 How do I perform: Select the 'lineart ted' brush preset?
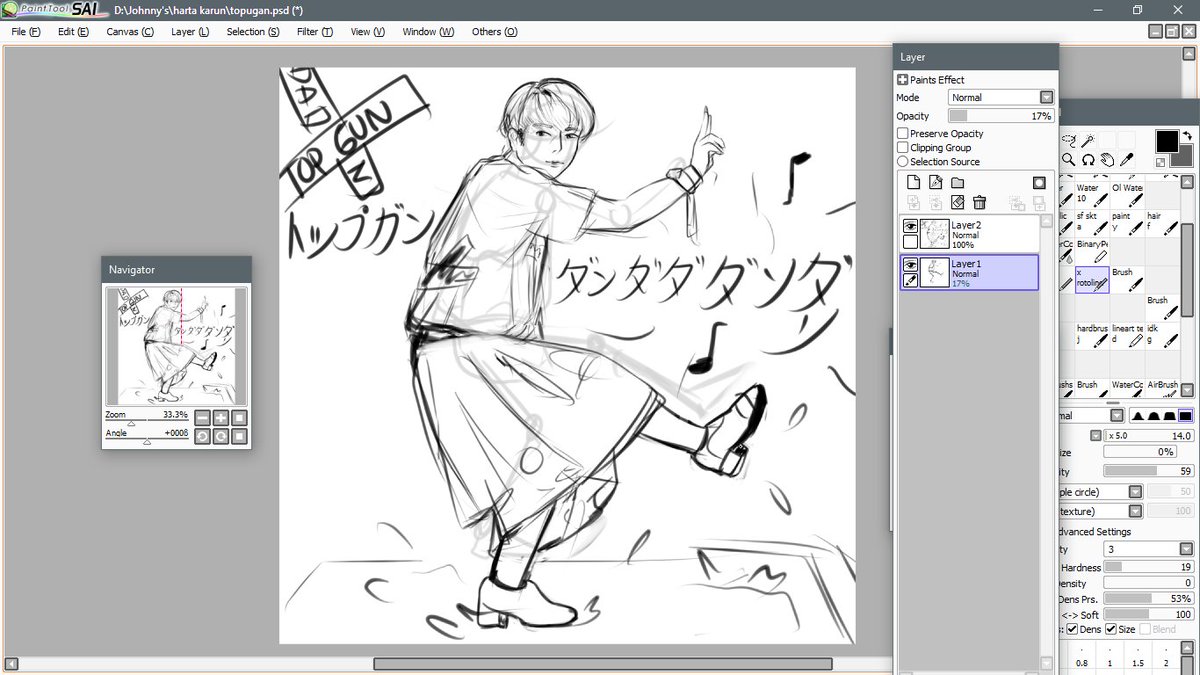click(x=1126, y=335)
